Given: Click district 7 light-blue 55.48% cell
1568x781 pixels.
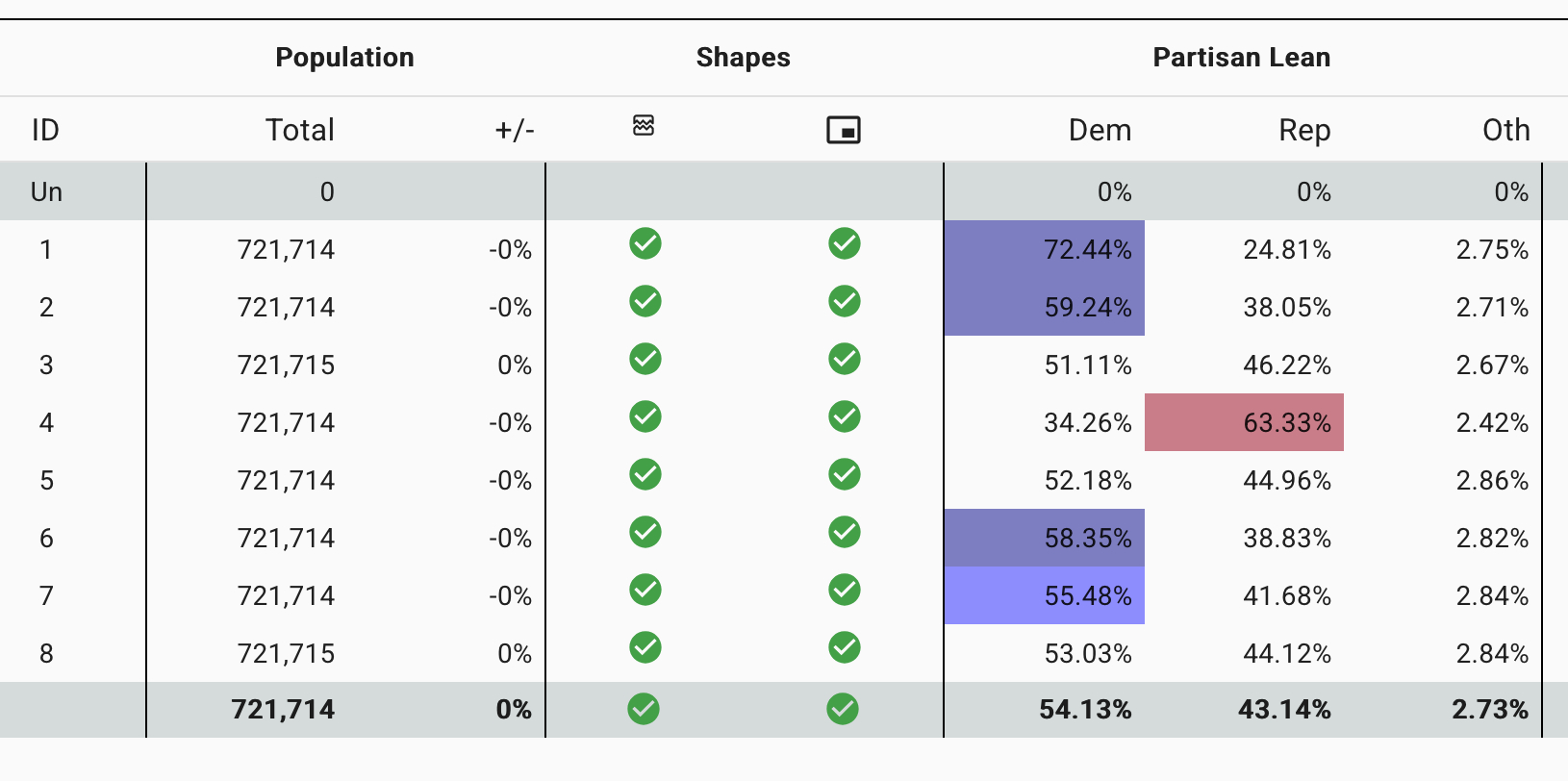Looking at the screenshot, I should click(x=1045, y=596).
